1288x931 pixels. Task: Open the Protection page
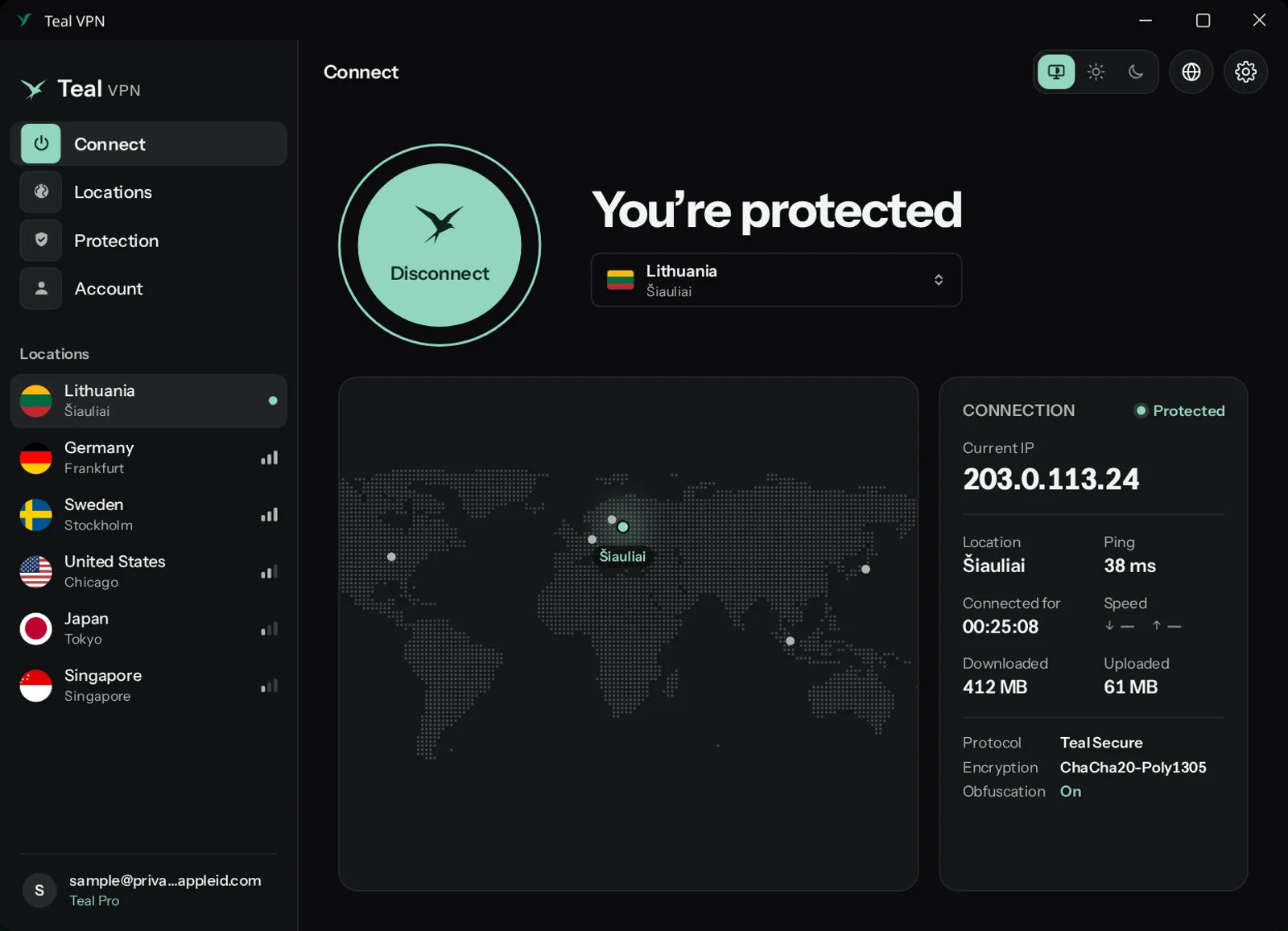click(x=149, y=241)
